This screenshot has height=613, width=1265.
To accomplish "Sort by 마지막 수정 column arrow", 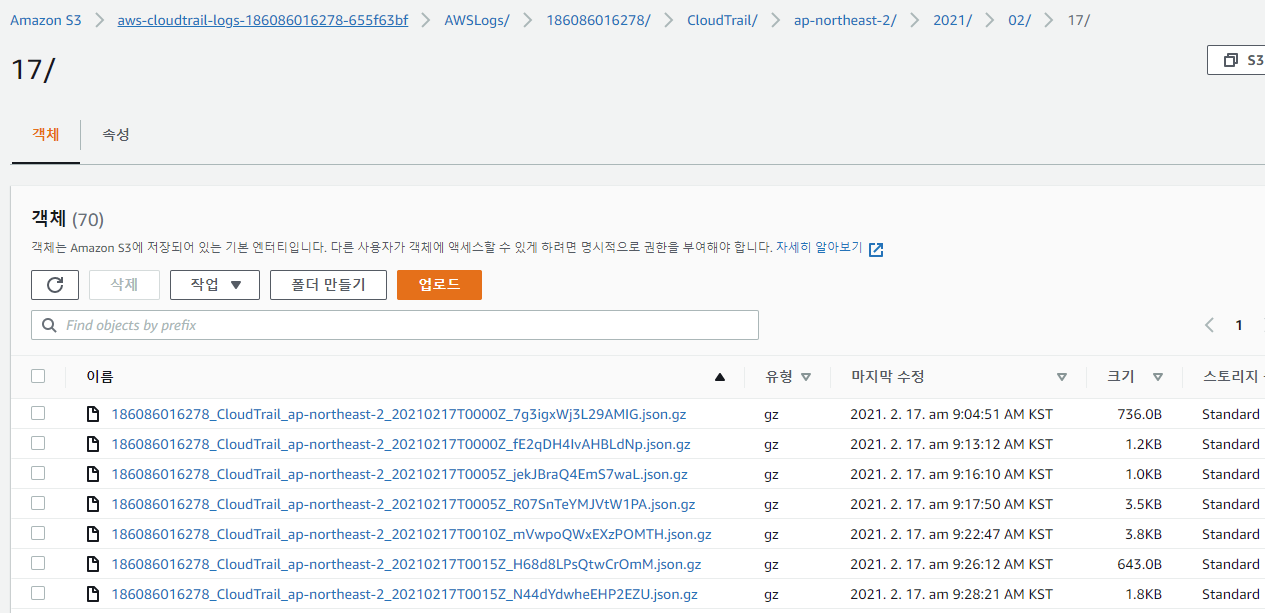I will pos(1062,377).
